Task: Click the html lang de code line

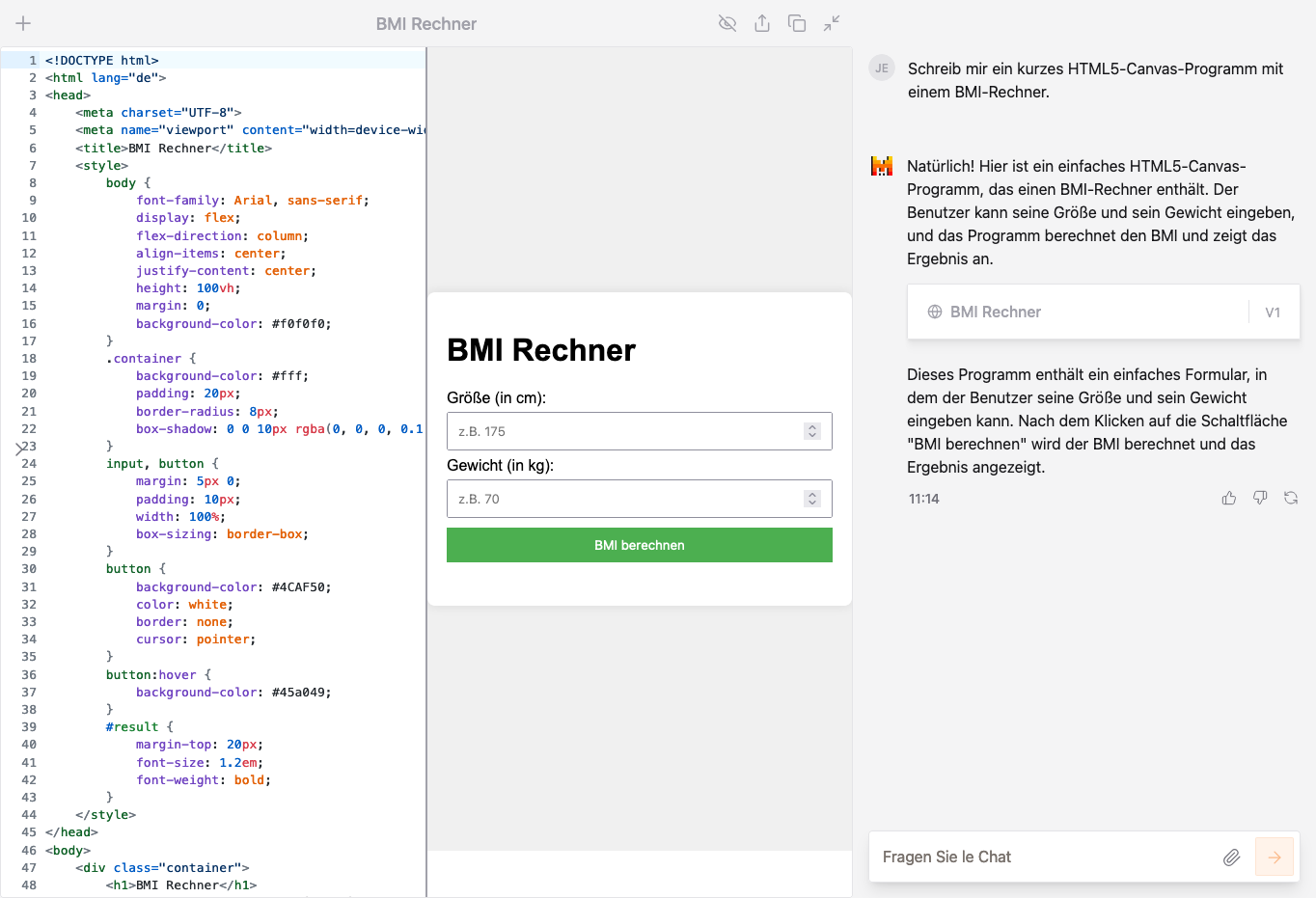Action: coord(105,77)
